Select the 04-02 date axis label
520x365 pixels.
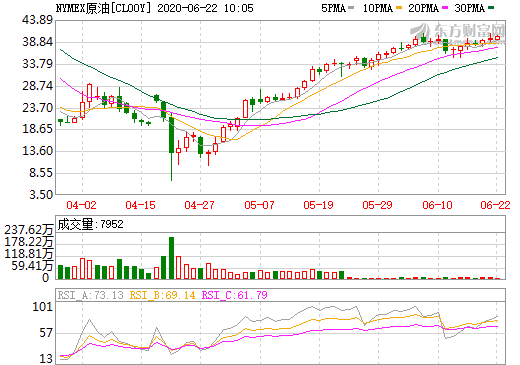(81, 205)
